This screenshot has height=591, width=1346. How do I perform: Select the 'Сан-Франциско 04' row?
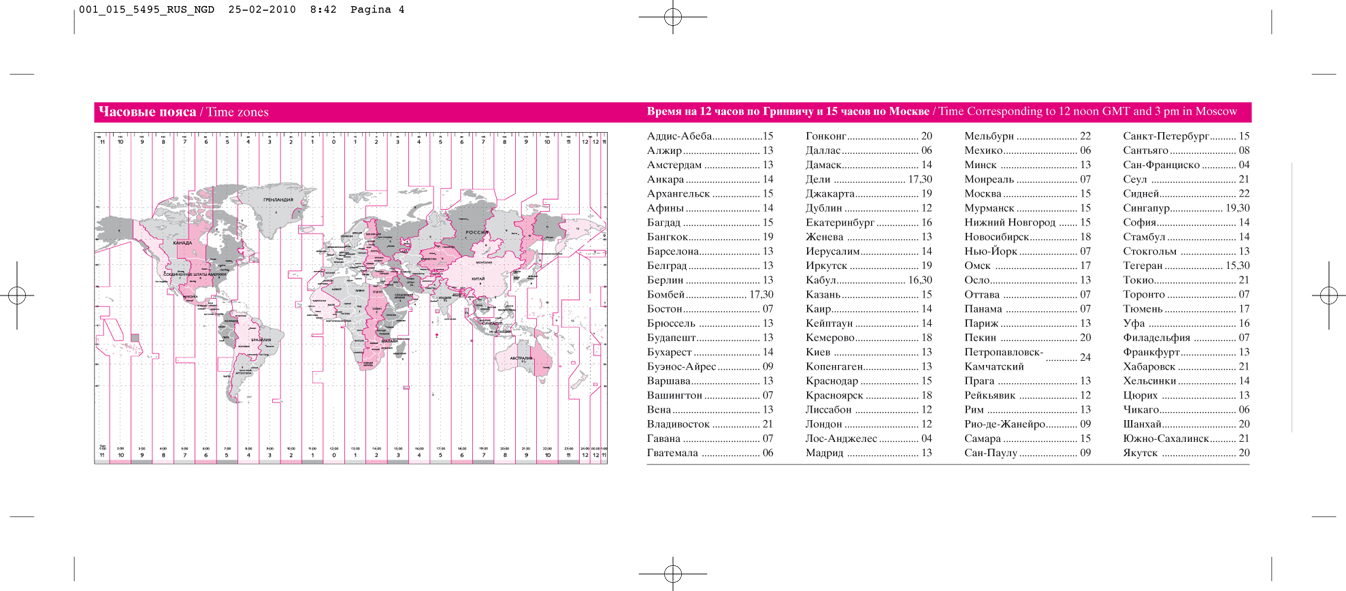tap(1187, 165)
